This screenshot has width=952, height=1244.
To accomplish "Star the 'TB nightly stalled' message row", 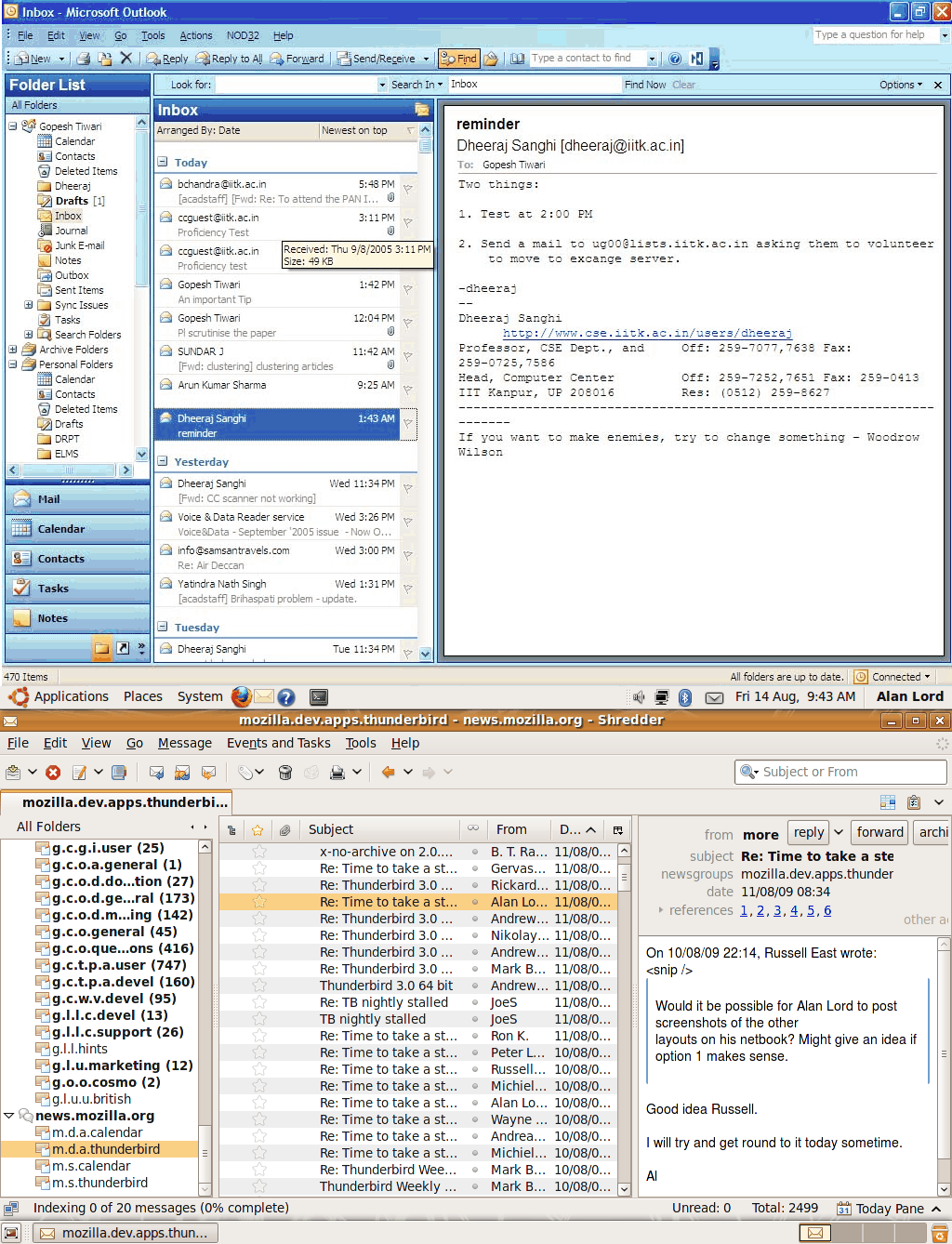I will (259, 1019).
